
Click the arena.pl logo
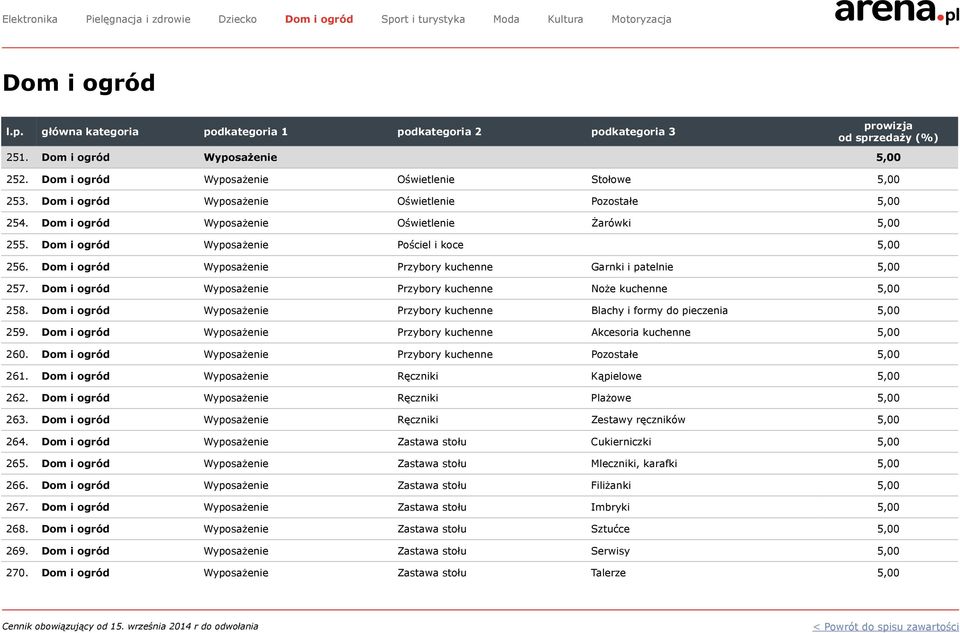point(896,11)
